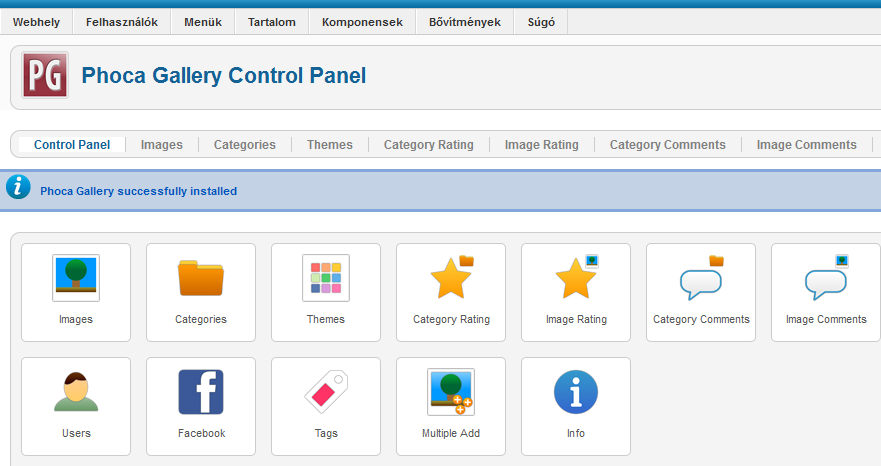Open the Bővítmények menu
Image resolution: width=881 pixels, height=466 pixels.
point(465,22)
